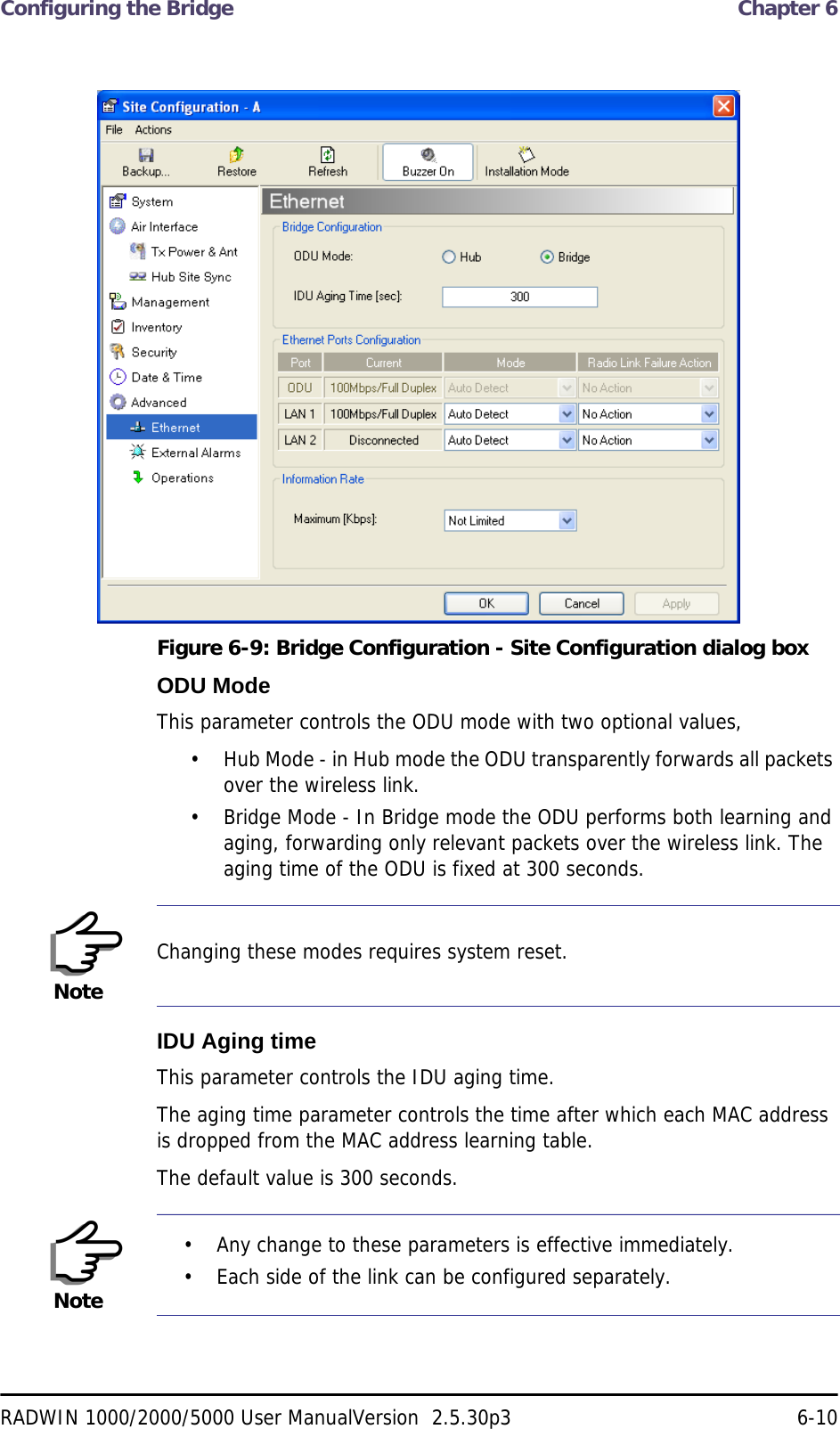The height and width of the screenshot is (1429, 840).
Task: Open the Security section icon
Action: coord(118,352)
